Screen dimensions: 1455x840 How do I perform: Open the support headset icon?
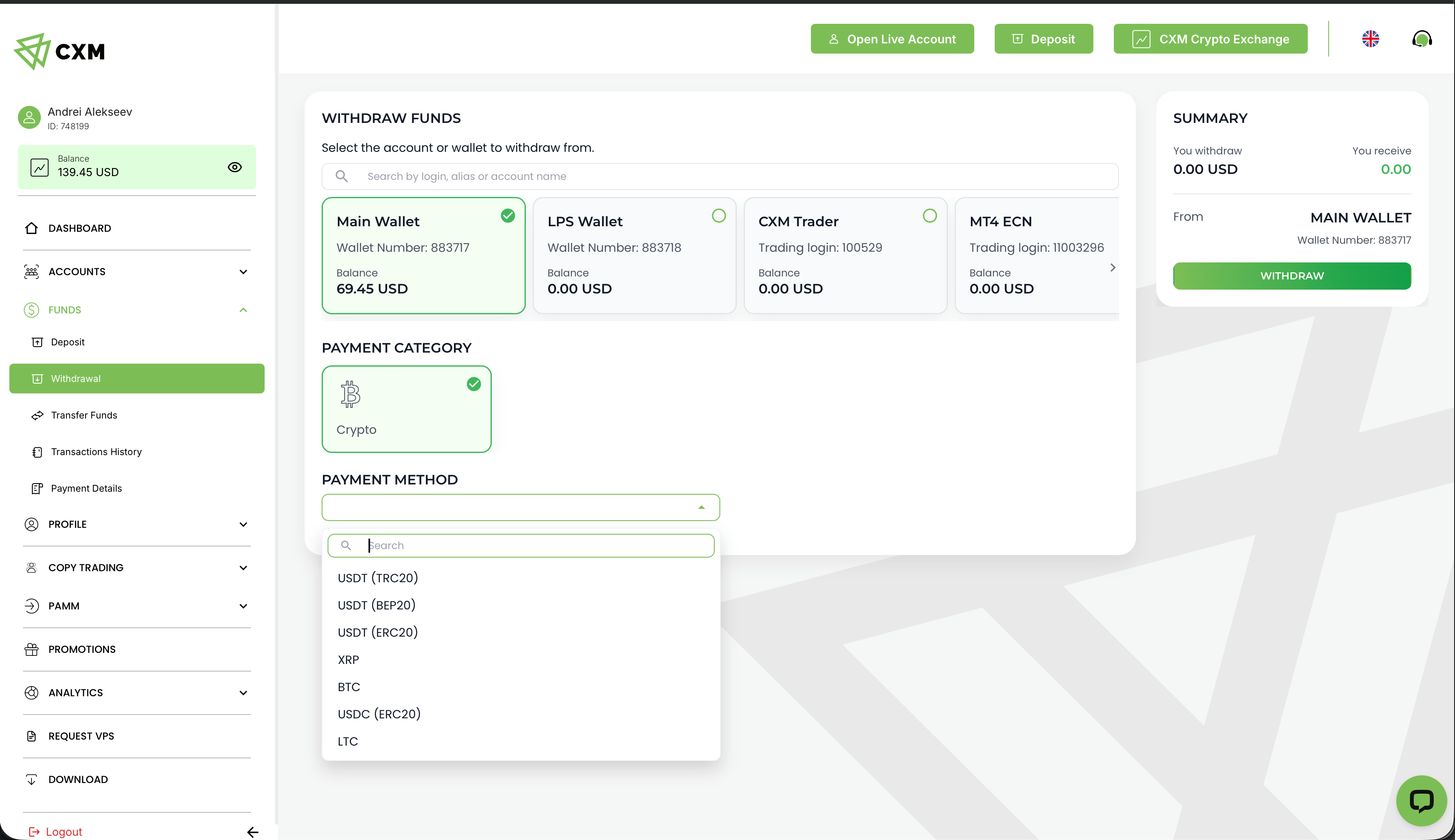click(x=1421, y=39)
